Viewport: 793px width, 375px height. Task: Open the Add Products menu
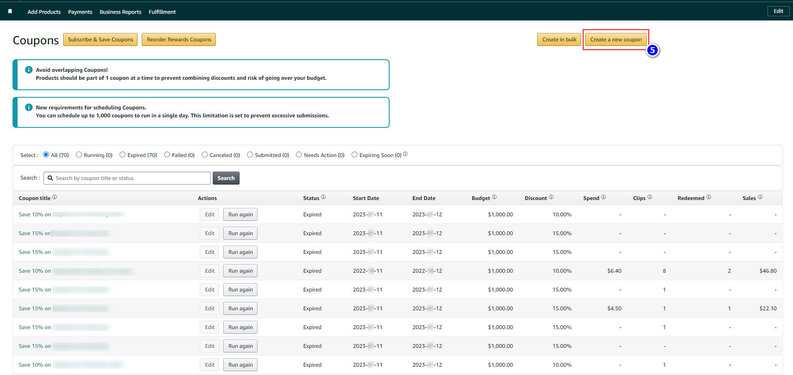point(44,12)
